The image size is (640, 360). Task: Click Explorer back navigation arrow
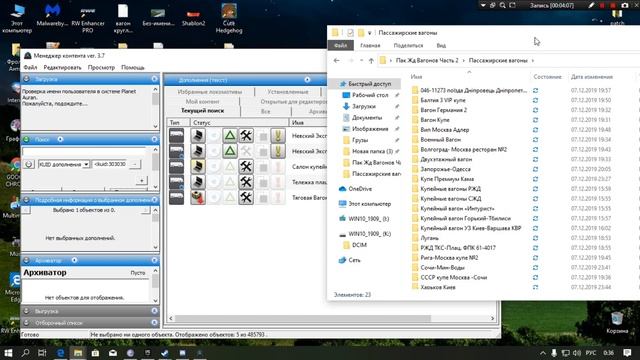coord(336,60)
